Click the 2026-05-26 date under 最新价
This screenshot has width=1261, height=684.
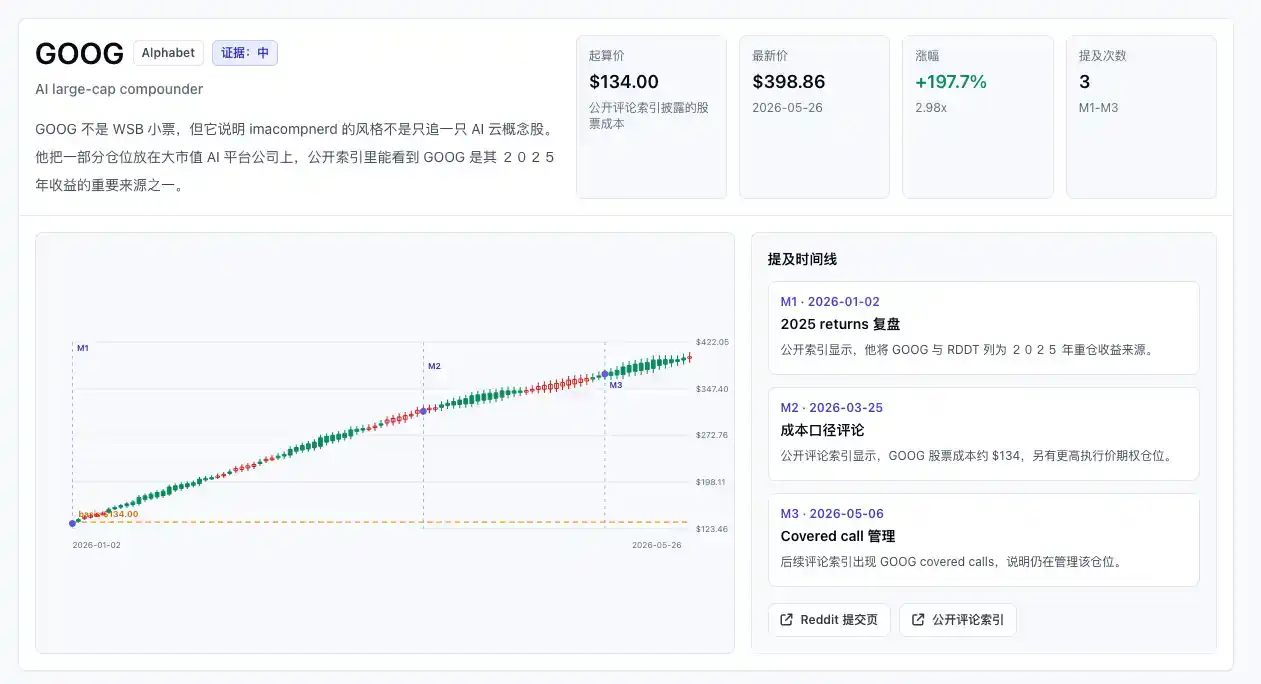[787, 107]
